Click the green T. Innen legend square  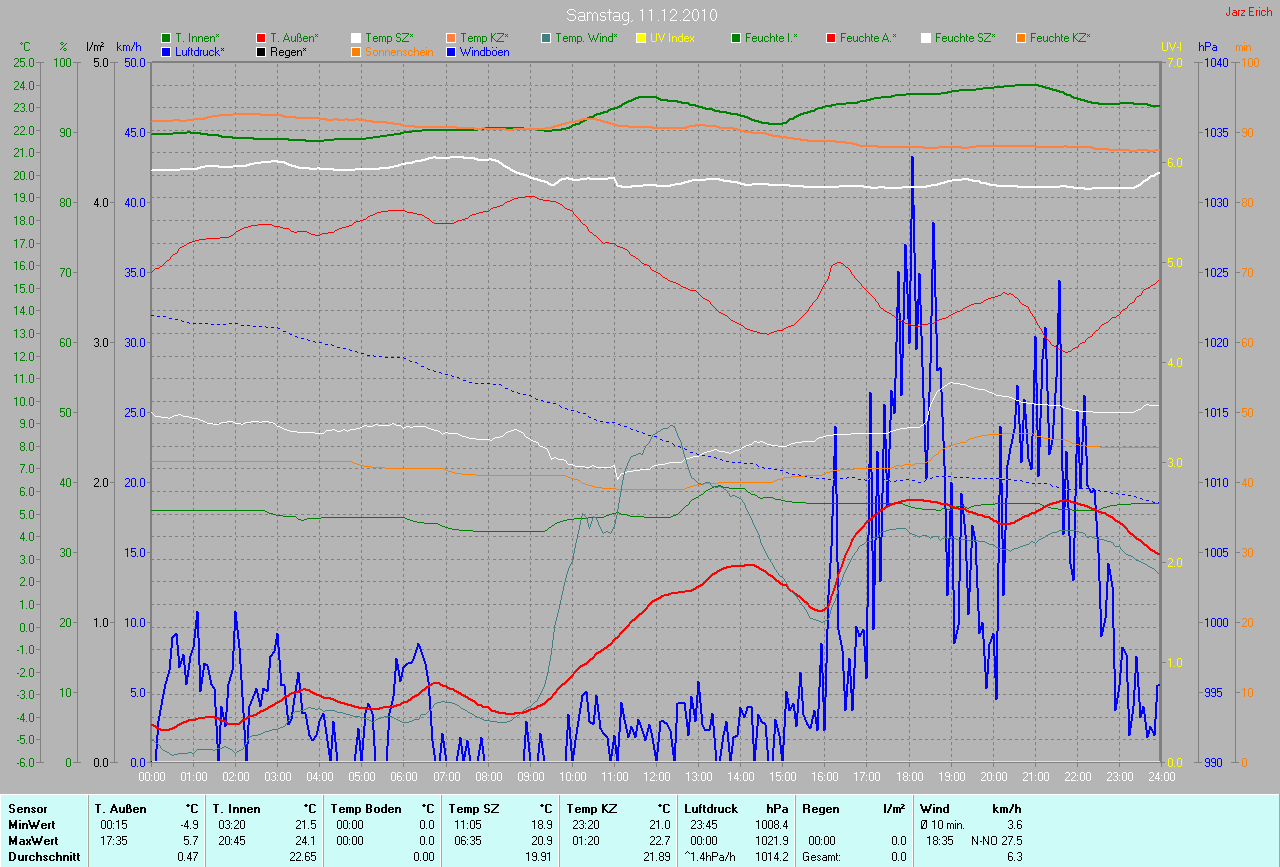tap(167, 38)
